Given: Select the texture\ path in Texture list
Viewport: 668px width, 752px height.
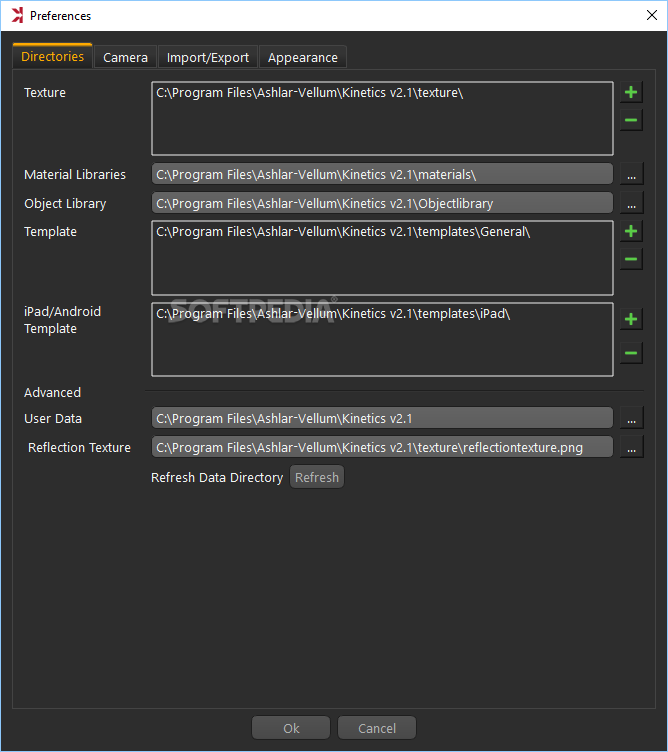Looking at the screenshot, I should (x=310, y=93).
